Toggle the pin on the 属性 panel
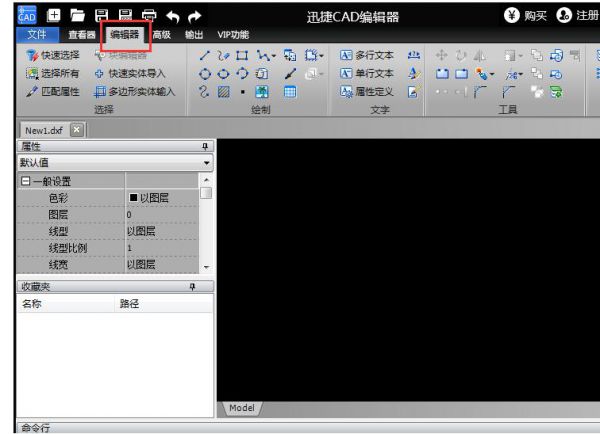The image size is (600, 434). click(x=206, y=146)
